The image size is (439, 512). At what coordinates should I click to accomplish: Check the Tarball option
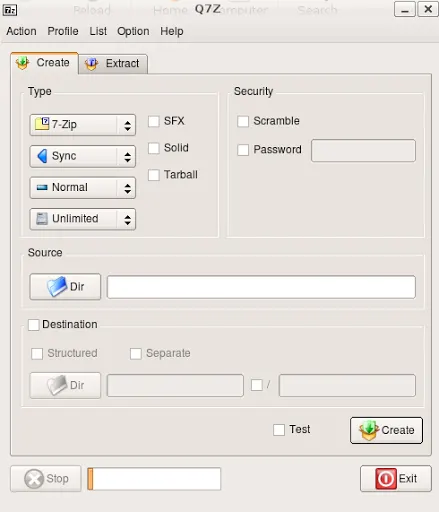pyautogui.click(x=154, y=175)
